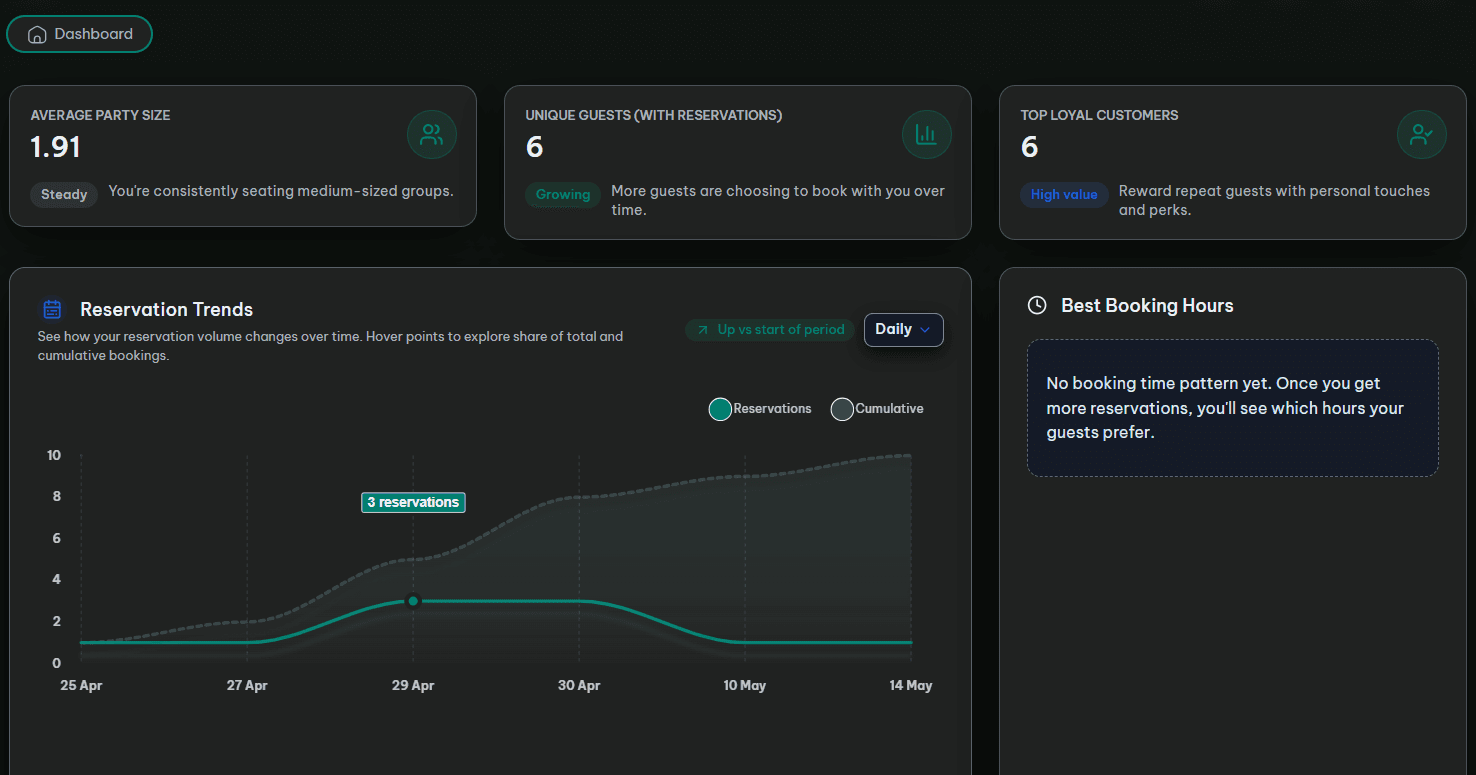Click the High value badge
1476x775 pixels.
point(1064,195)
